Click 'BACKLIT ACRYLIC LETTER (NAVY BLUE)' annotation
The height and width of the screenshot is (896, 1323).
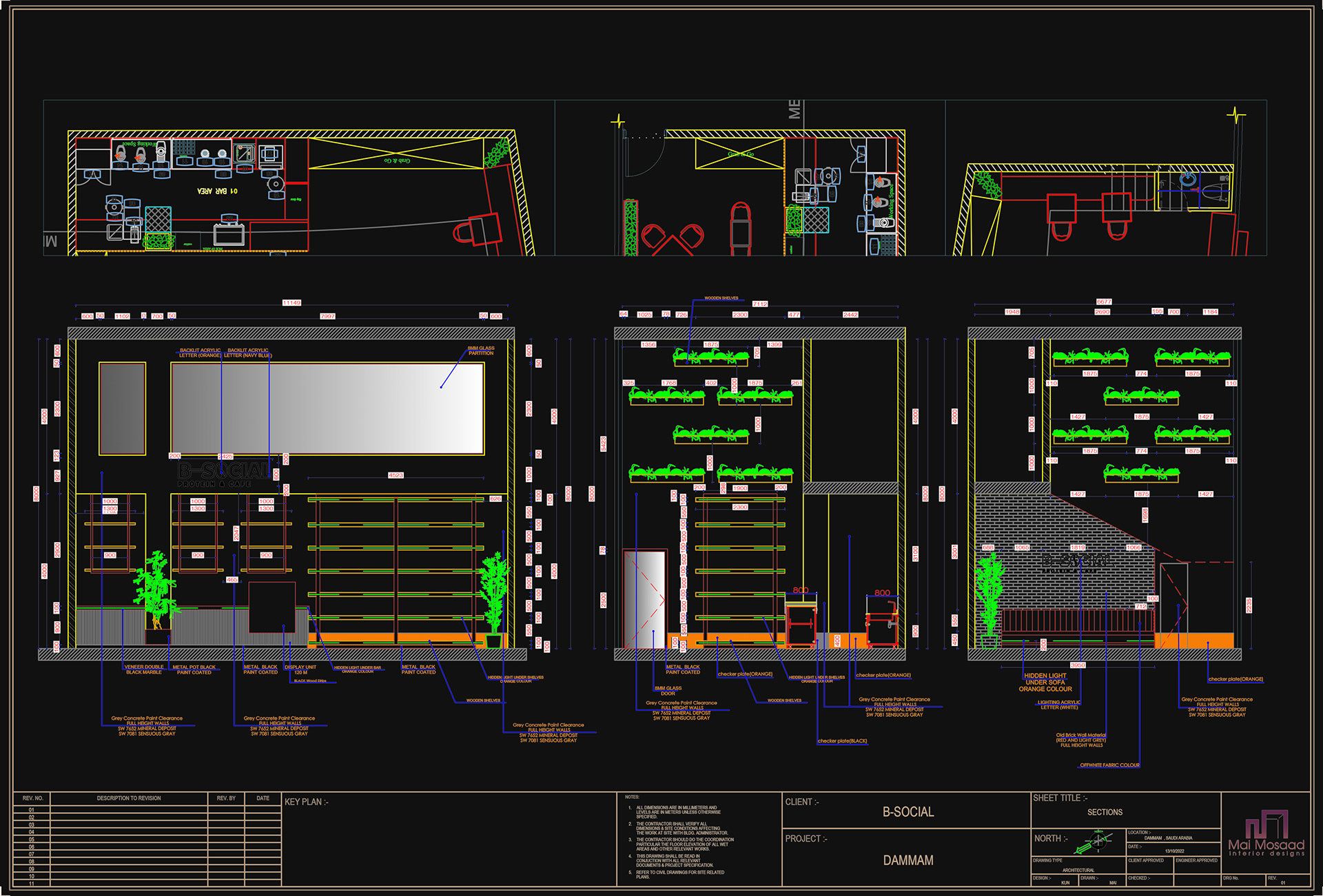(248, 353)
